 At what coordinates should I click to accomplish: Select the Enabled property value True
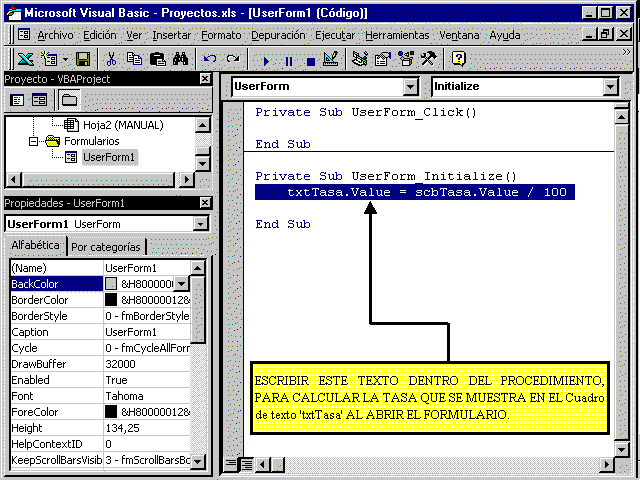147,380
